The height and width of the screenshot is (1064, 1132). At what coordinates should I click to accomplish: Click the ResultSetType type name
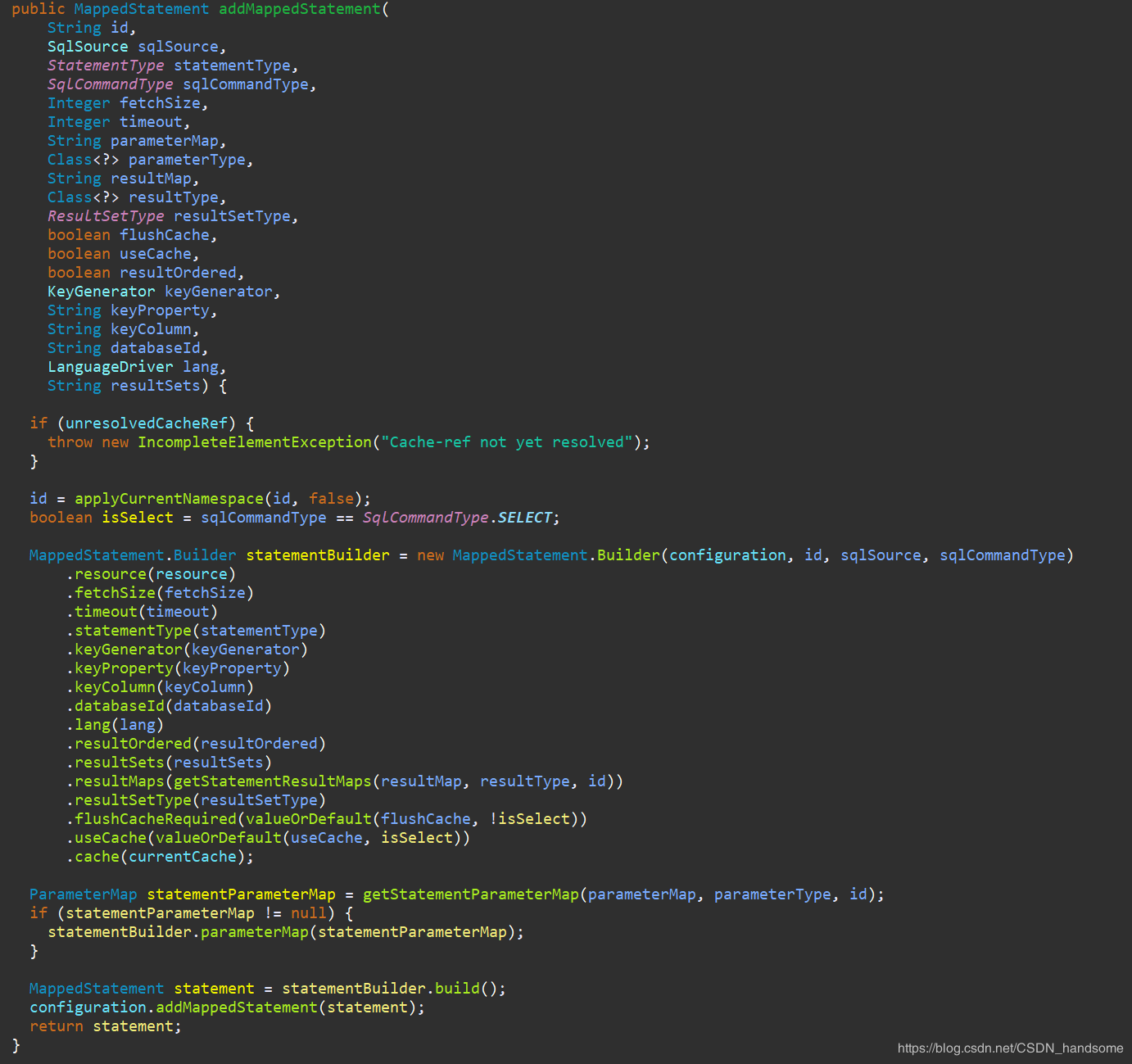point(106,216)
